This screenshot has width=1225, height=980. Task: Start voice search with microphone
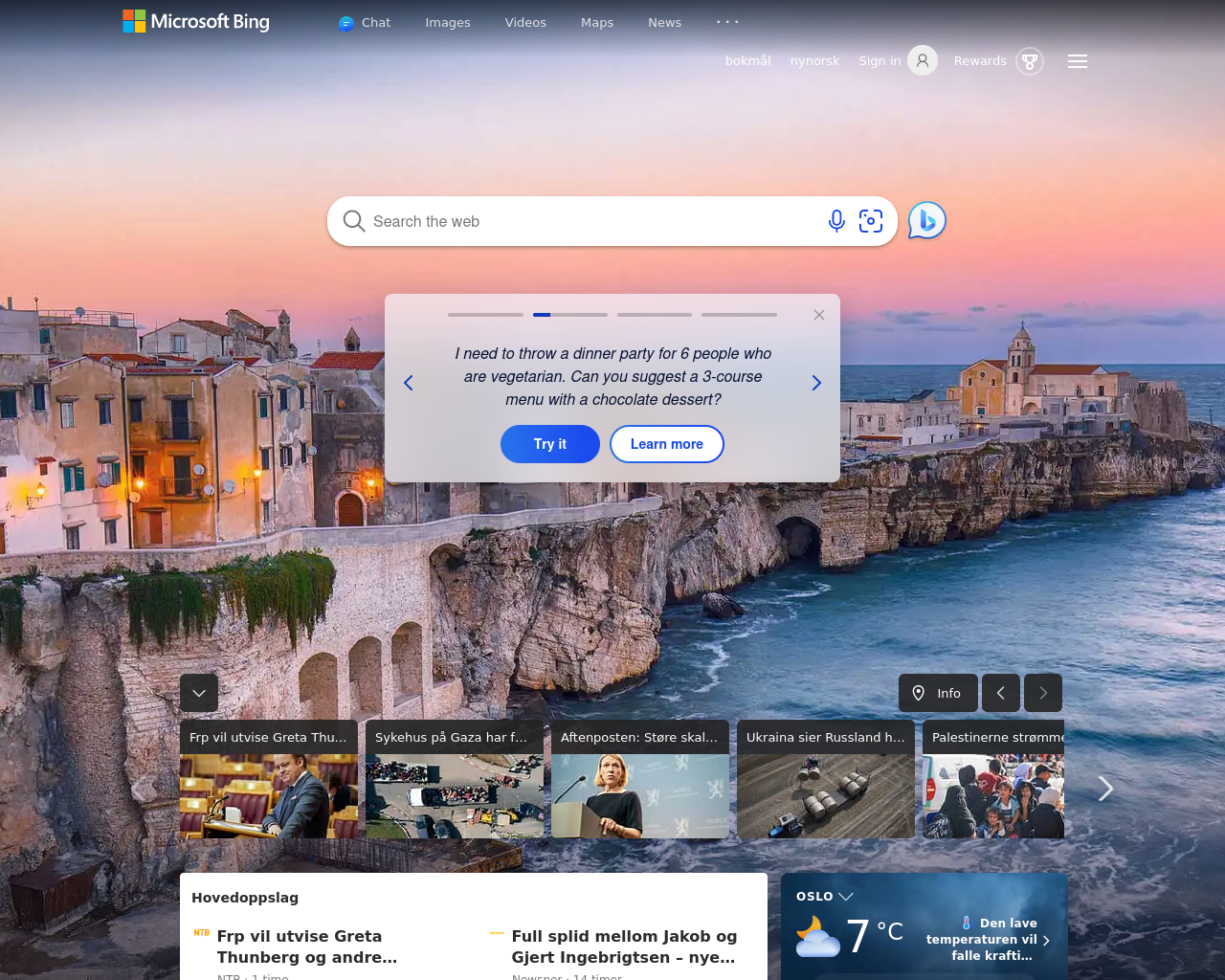836,221
